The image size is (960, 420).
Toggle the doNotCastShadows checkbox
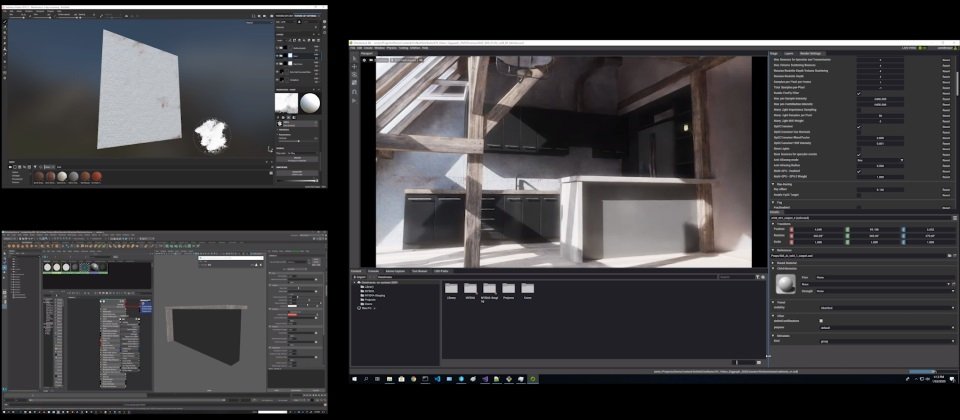pos(821,321)
